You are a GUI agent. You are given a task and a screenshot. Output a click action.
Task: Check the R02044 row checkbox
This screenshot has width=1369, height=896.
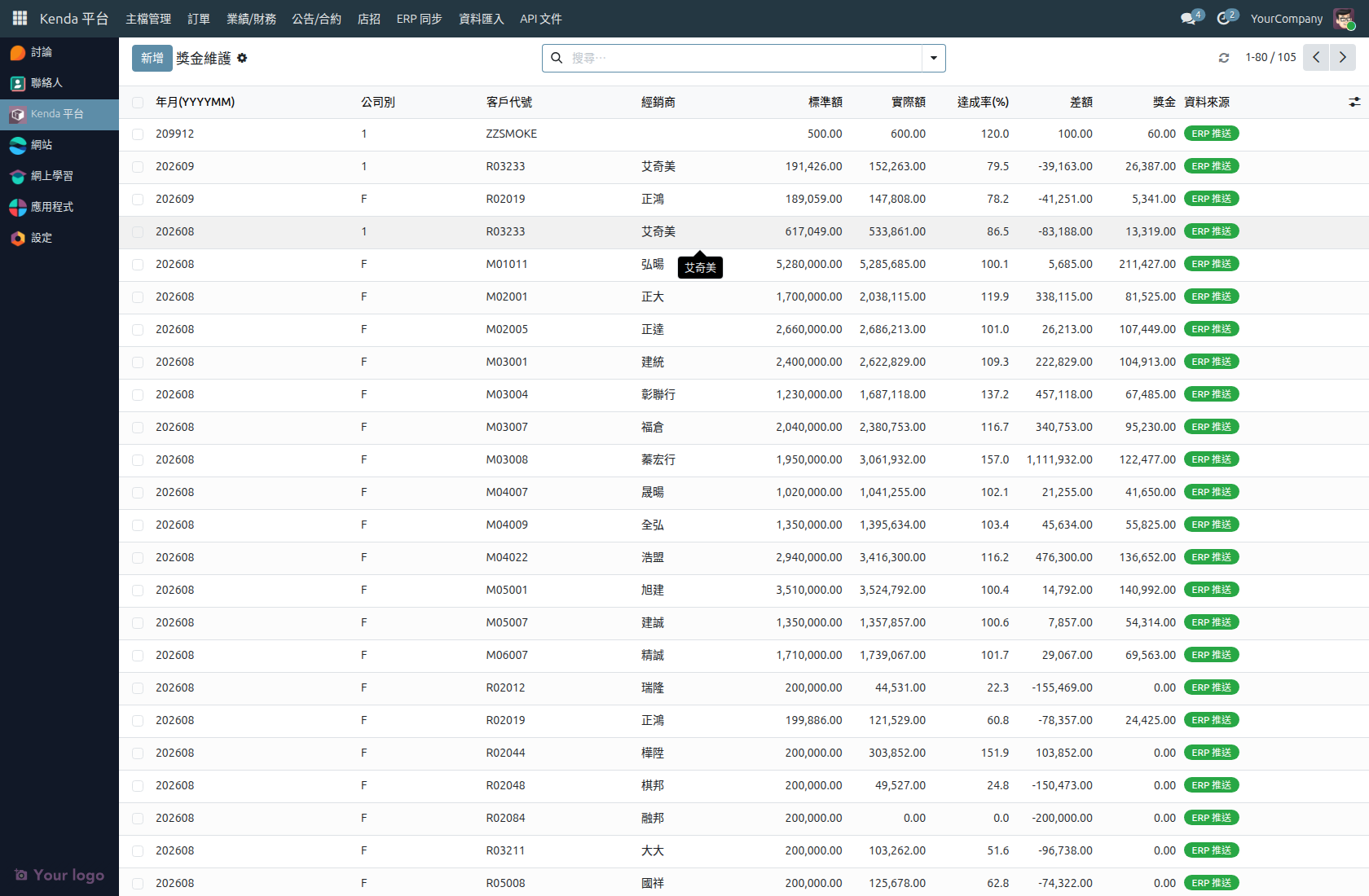[138, 753]
